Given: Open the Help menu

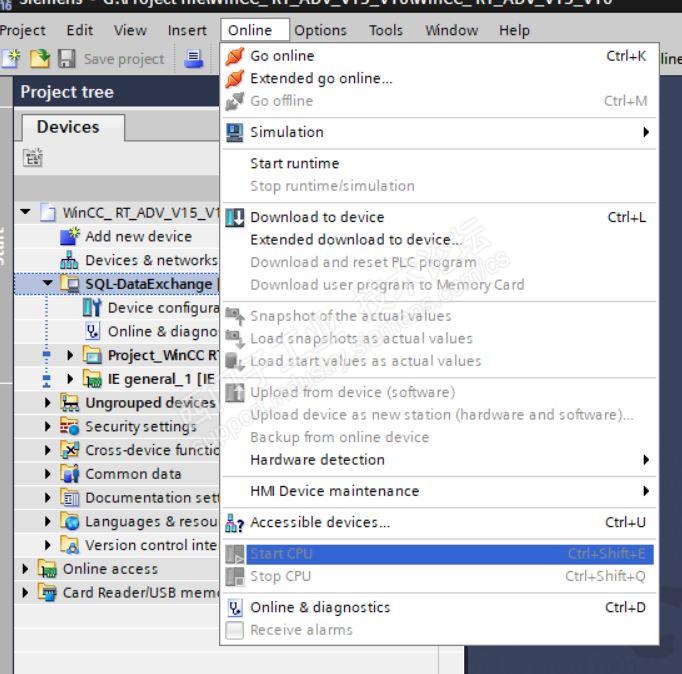Looking at the screenshot, I should pyautogui.click(x=515, y=30).
